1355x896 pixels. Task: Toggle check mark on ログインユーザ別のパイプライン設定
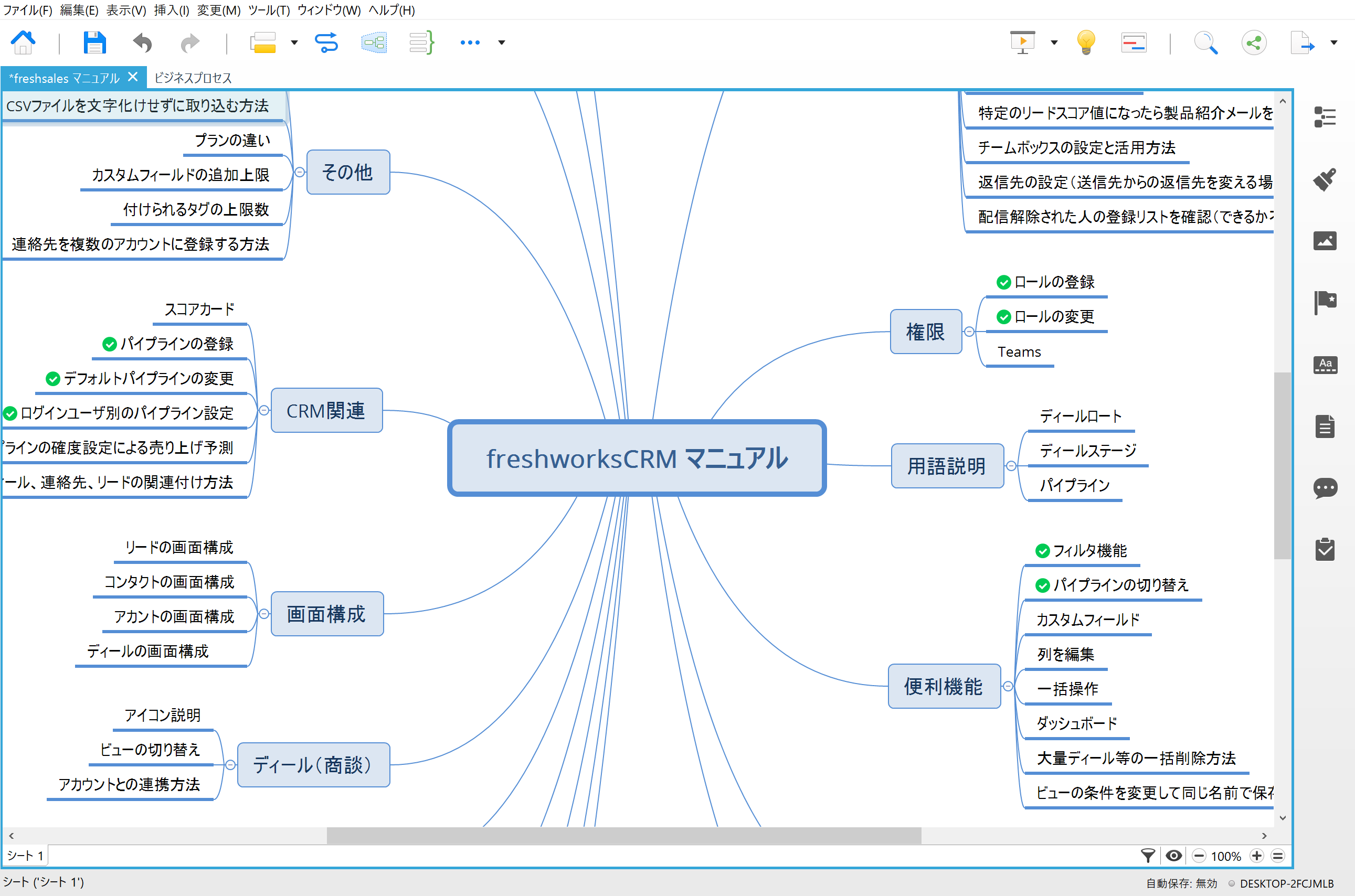coord(10,413)
